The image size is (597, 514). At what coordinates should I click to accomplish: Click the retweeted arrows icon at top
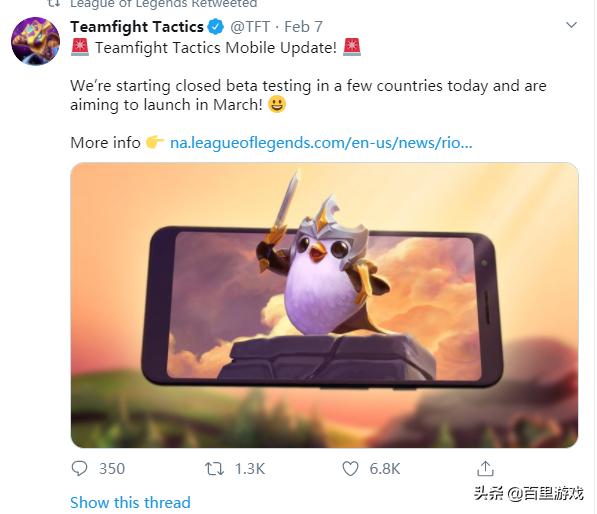pos(54,3)
